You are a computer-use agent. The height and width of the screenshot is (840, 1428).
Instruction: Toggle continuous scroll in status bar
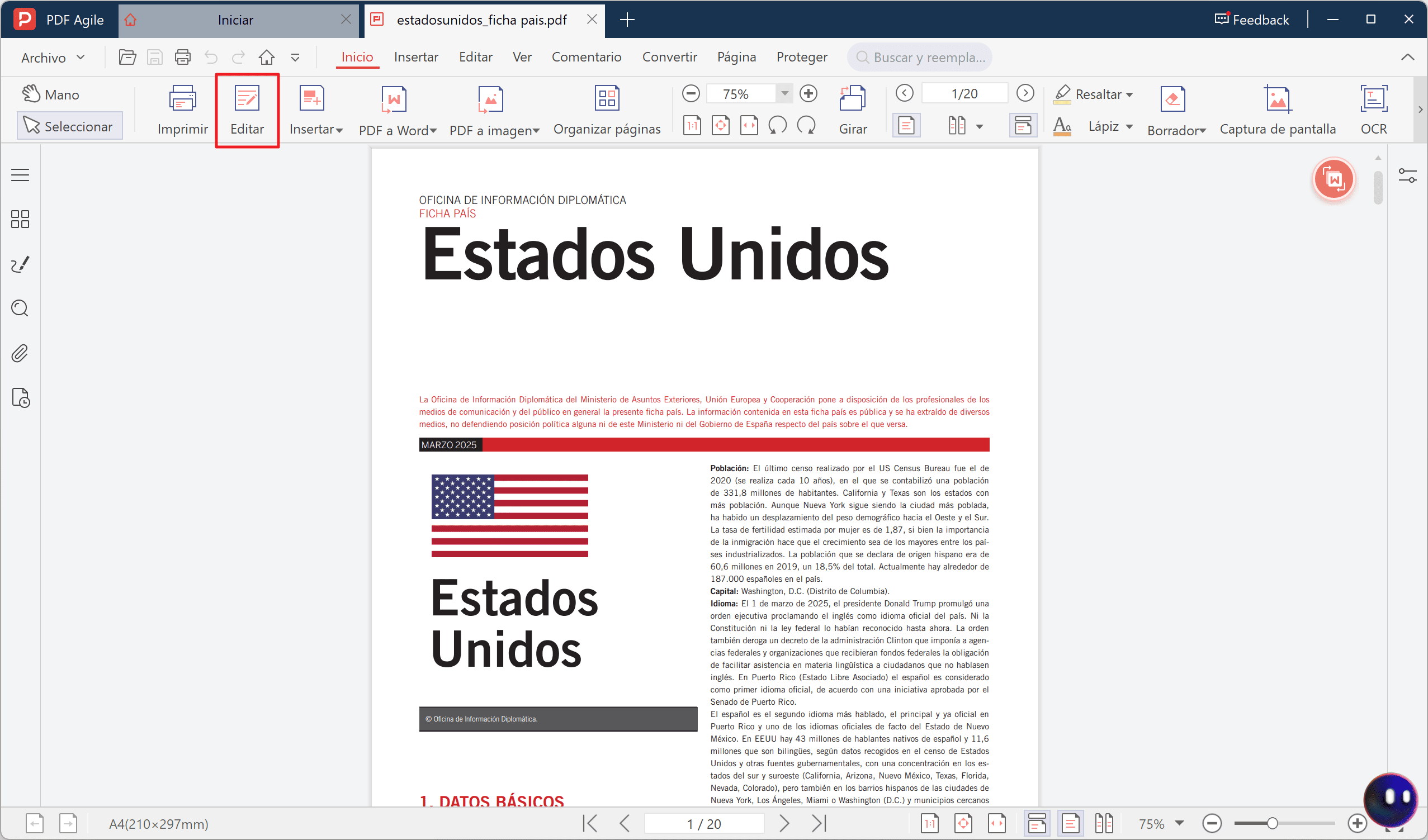click(1037, 824)
